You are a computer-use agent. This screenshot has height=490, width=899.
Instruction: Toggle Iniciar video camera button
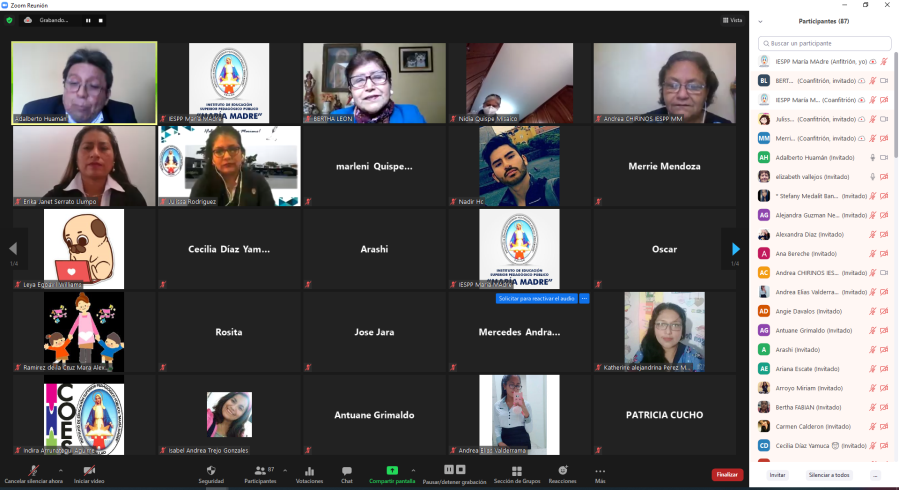[90, 470]
